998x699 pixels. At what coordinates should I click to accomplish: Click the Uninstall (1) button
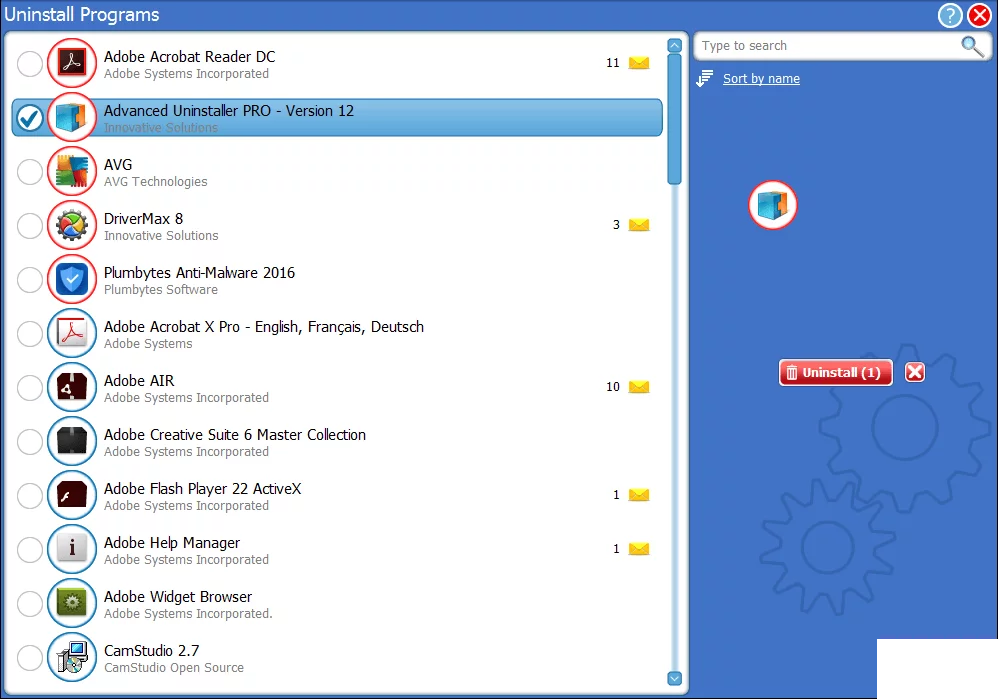pyautogui.click(x=836, y=372)
